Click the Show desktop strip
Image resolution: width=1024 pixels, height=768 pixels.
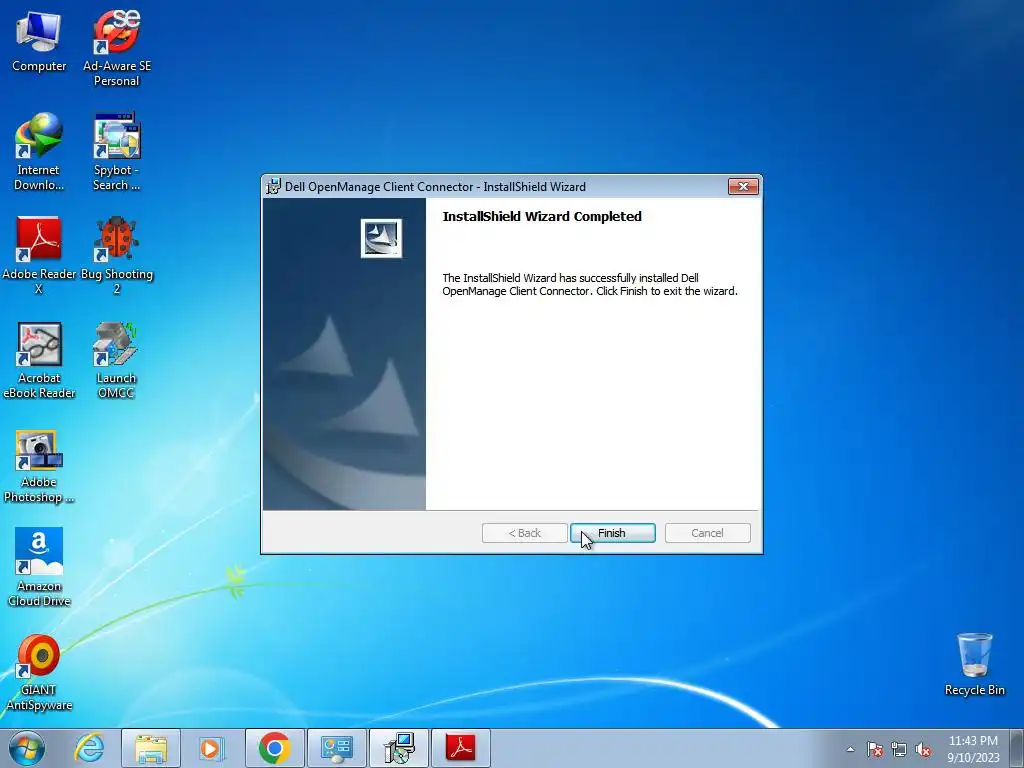pyautogui.click(x=1017, y=748)
